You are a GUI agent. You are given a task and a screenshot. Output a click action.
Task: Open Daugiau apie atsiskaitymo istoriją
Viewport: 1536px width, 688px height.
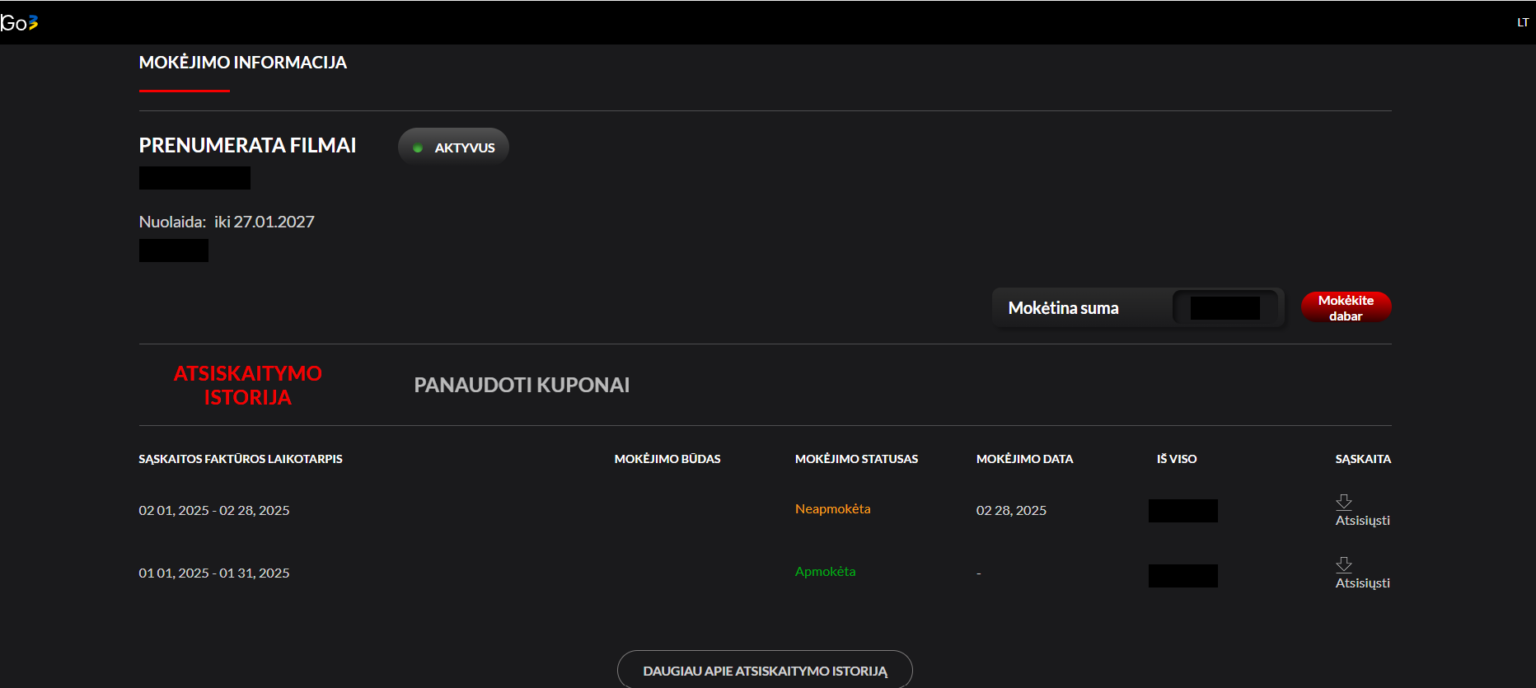pyautogui.click(x=765, y=671)
